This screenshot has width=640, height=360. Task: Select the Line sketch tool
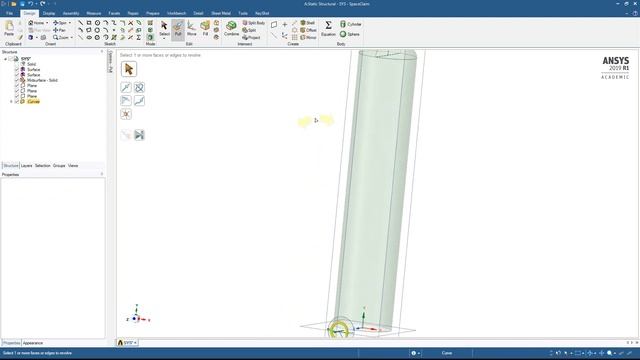click(x=80, y=23)
